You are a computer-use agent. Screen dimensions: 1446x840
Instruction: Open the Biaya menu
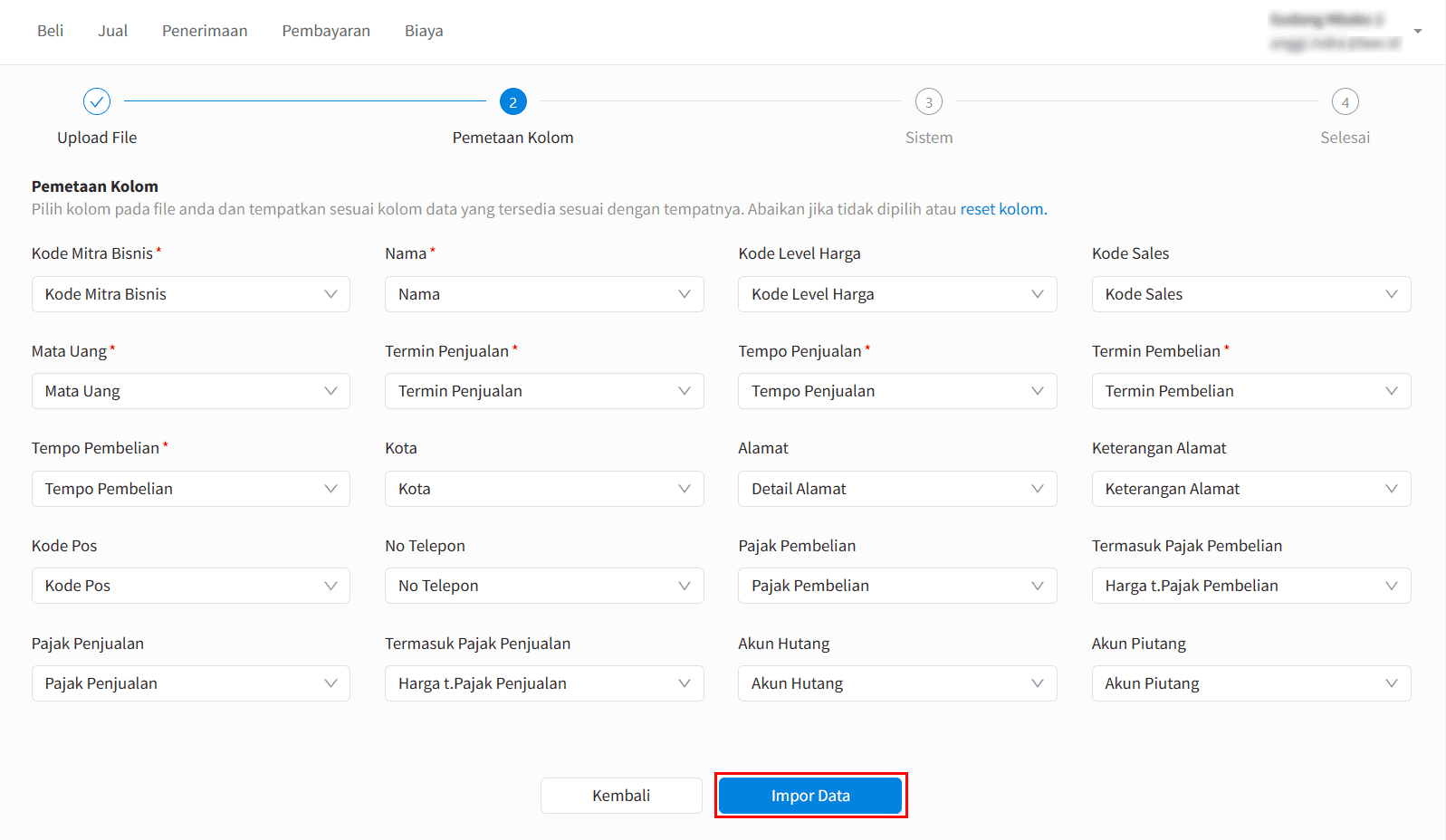coord(424,31)
